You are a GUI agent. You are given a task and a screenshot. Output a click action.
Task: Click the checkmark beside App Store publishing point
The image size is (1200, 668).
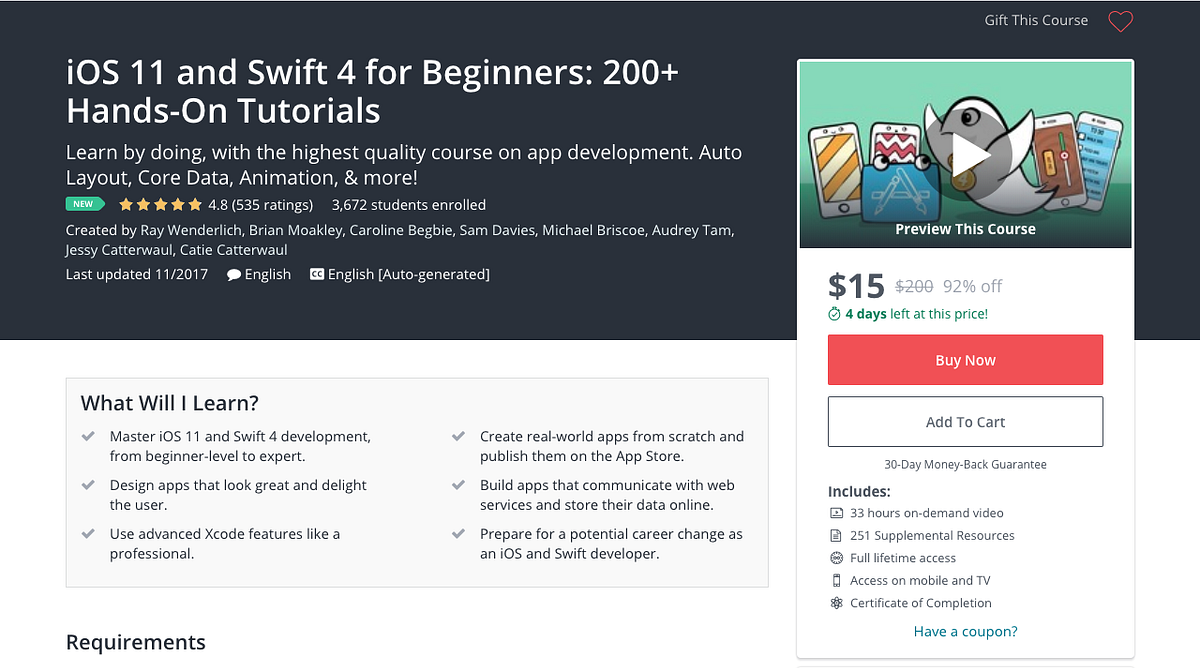click(x=458, y=437)
